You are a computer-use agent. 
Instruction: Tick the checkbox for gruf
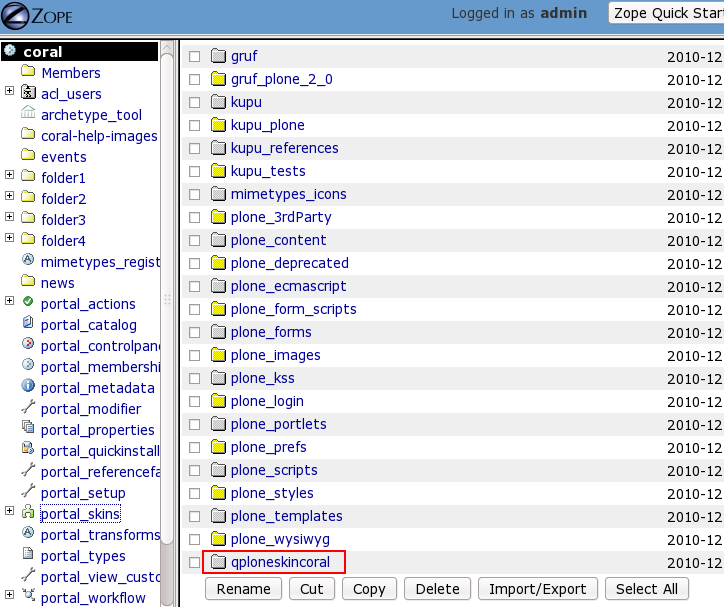[194, 56]
